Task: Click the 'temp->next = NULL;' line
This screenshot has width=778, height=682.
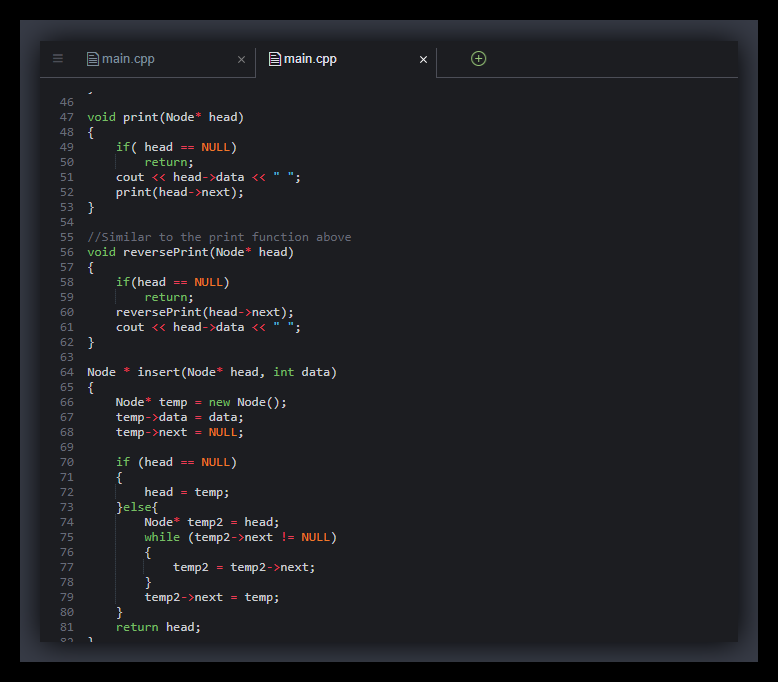Action: pos(180,433)
